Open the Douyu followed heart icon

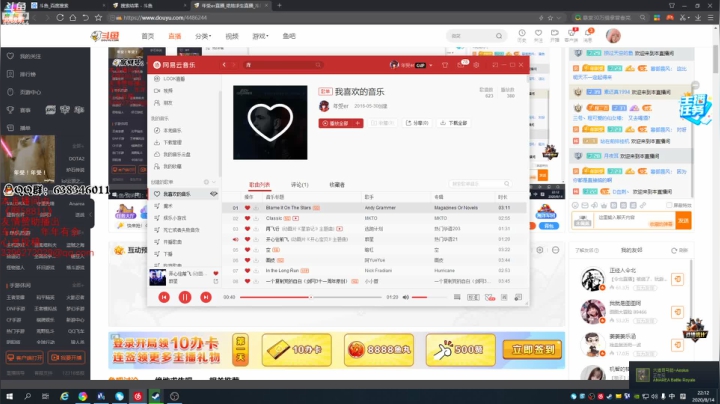(538, 35)
